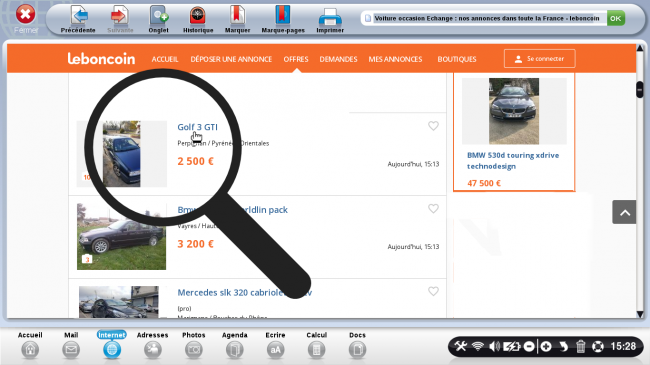The width and height of the screenshot is (650, 365).
Task: Select the DEMANDES tab
Action: coord(338,59)
